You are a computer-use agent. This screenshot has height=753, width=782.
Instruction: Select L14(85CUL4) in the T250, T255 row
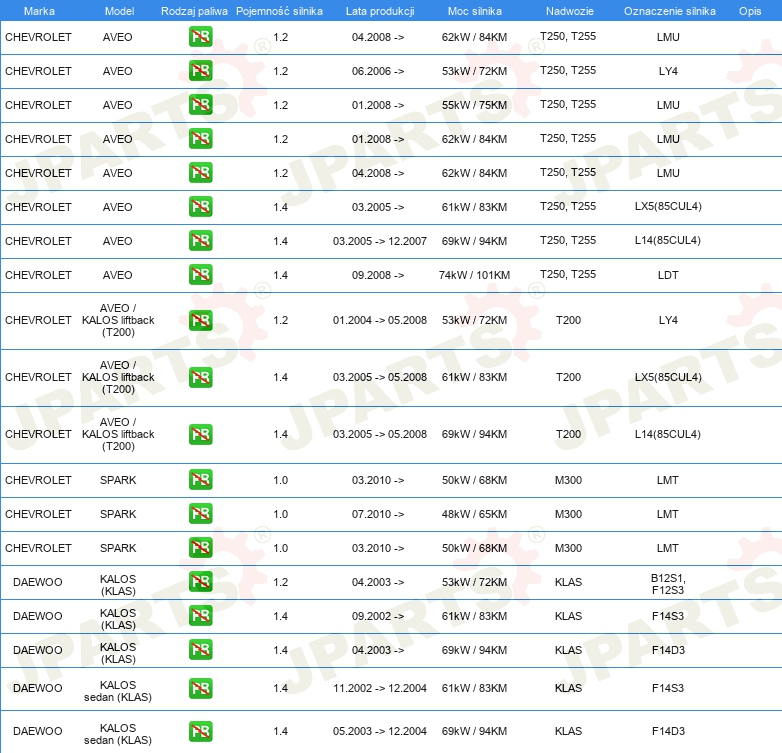[x=668, y=240]
